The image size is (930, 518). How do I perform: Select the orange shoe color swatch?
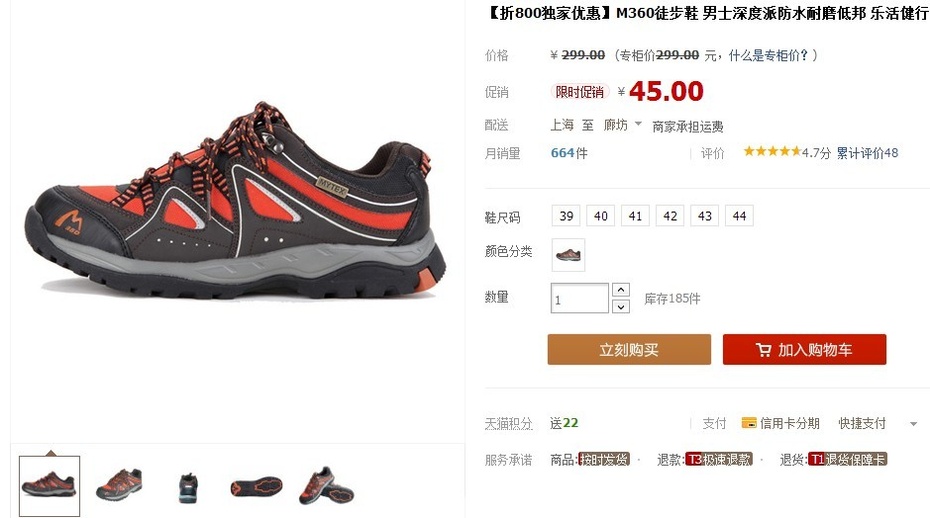coord(568,255)
